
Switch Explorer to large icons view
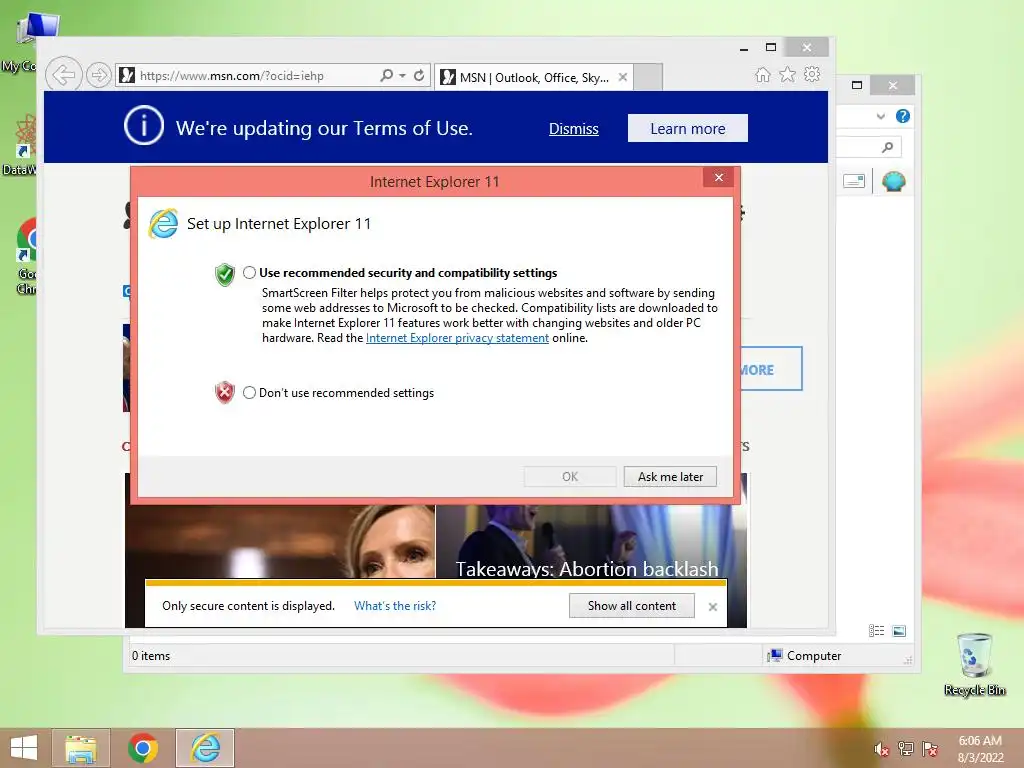pos(899,630)
